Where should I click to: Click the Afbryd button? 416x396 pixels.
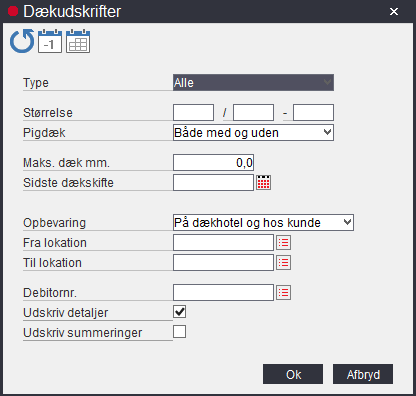pyautogui.click(x=363, y=374)
